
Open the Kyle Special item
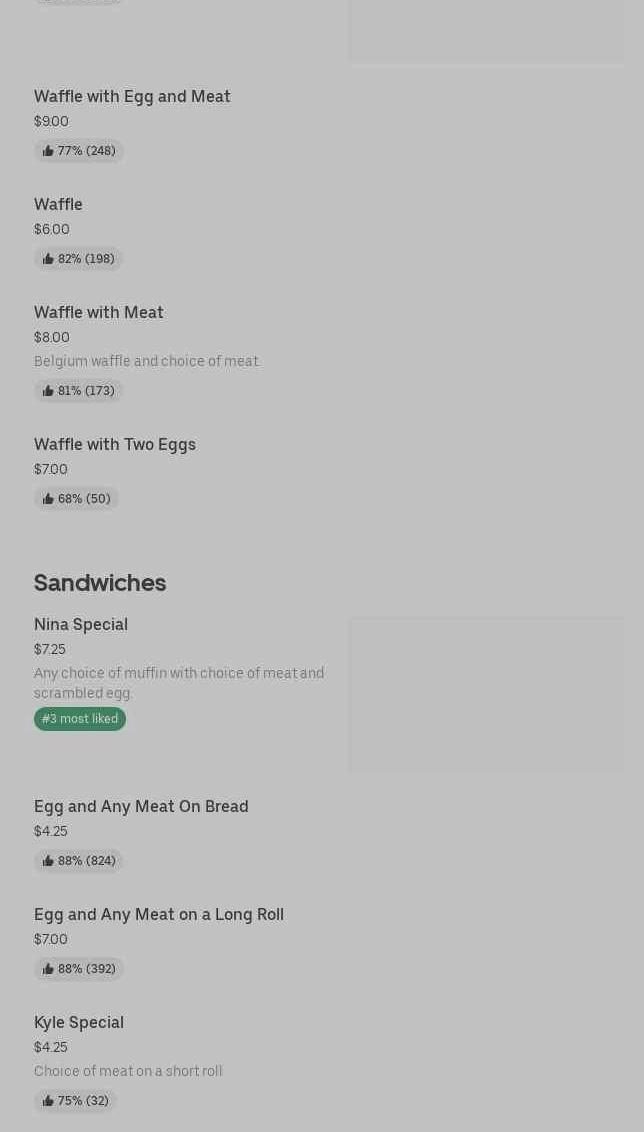coord(79,1022)
